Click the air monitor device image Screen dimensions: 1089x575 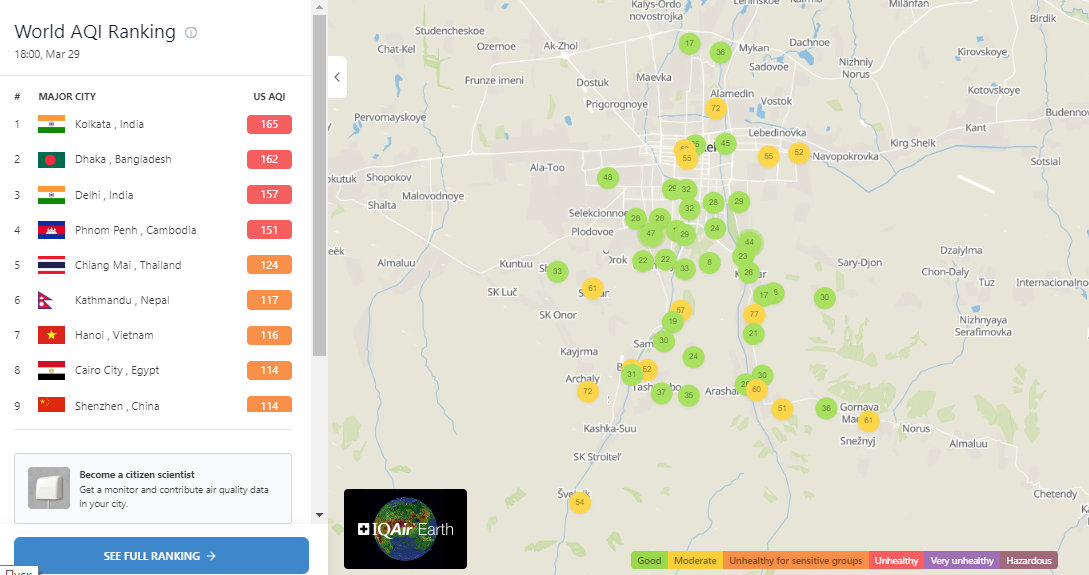(x=49, y=488)
